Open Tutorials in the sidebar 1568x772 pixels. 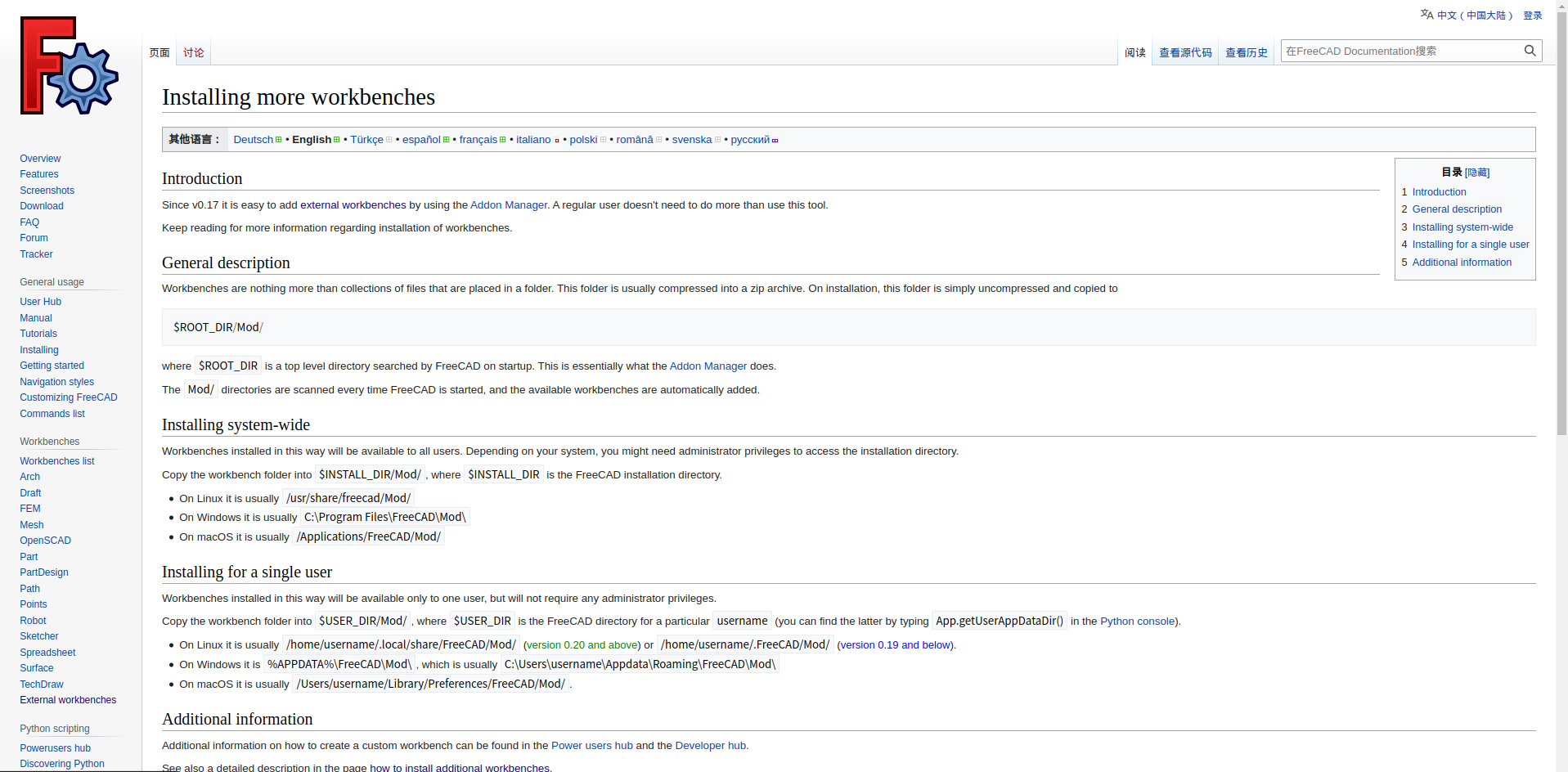click(x=38, y=334)
